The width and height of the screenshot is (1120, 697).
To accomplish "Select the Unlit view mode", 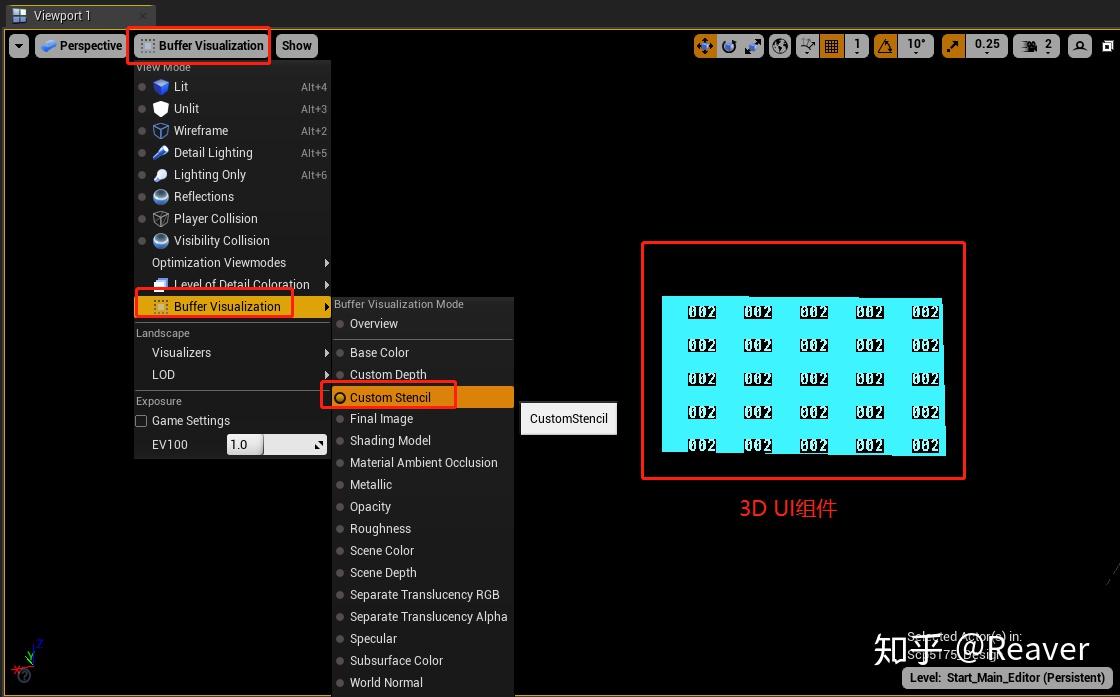I will (x=185, y=108).
